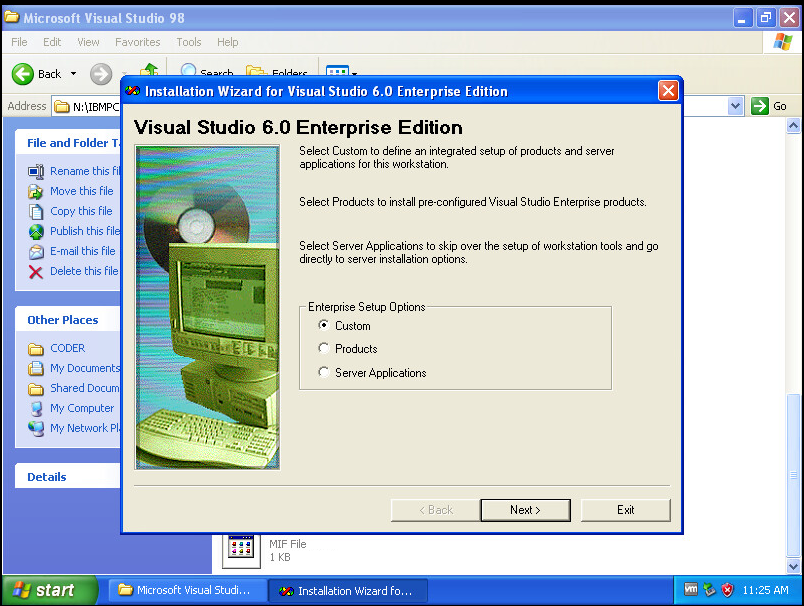Open the Edit menu in Explorer
Screen dimensions: 804x606
click(x=52, y=42)
